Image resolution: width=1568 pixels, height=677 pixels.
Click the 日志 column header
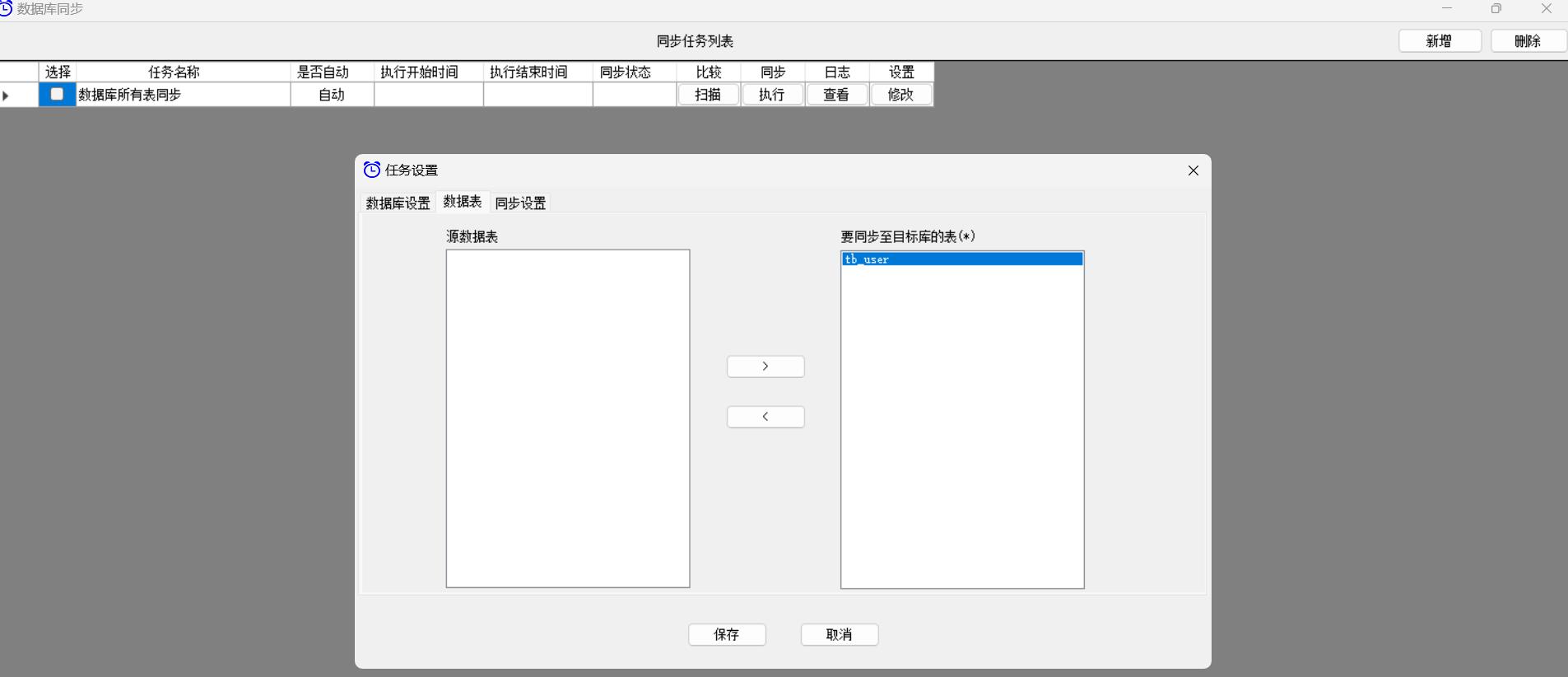point(837,72)
